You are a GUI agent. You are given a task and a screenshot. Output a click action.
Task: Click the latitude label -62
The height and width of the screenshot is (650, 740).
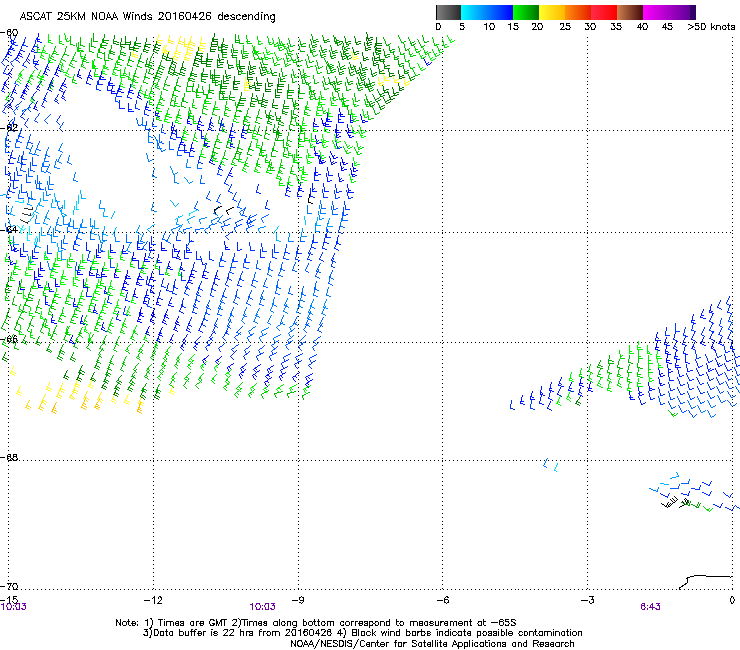tap(9, 127)
